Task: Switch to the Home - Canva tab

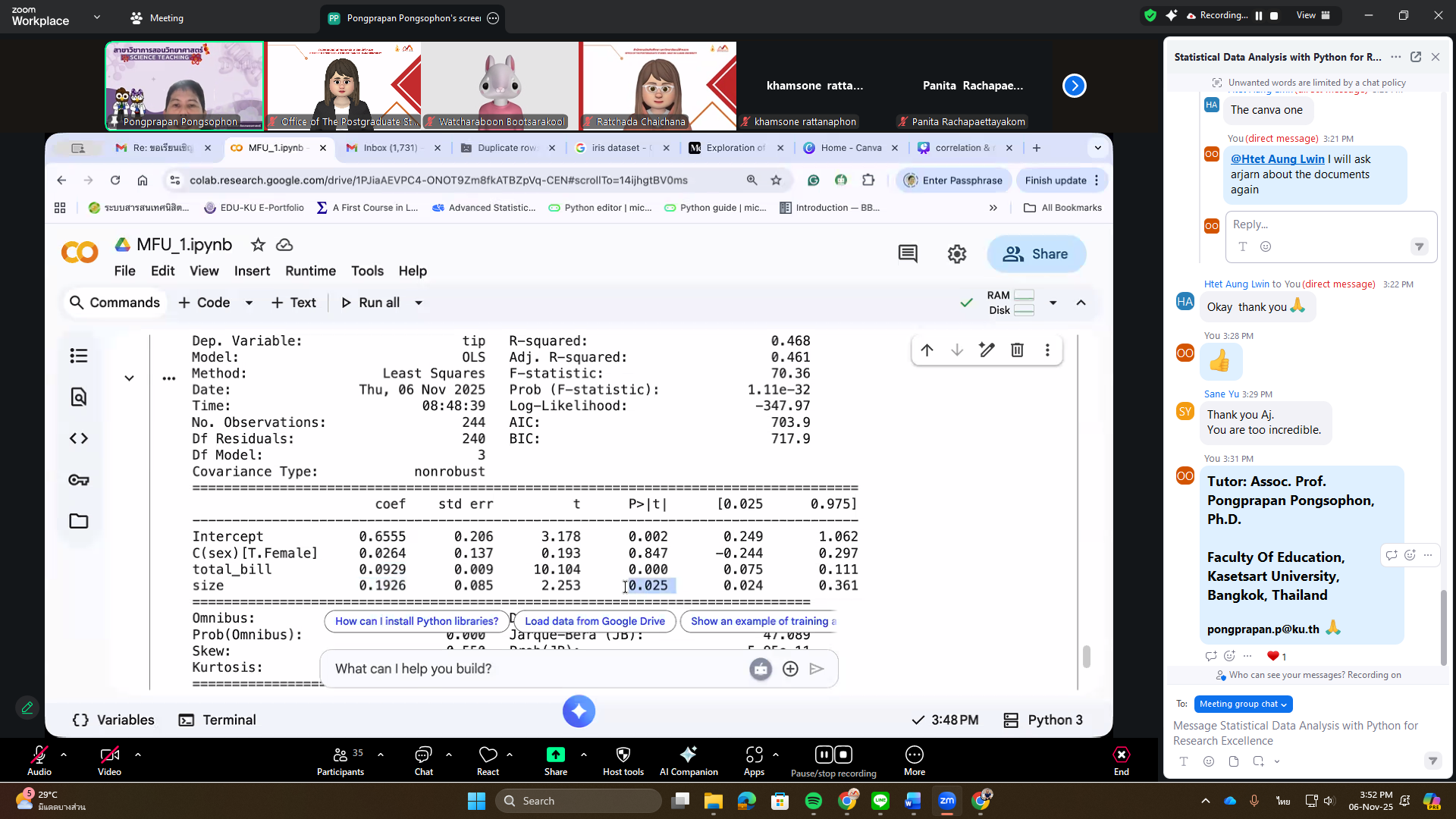Action: (x=849, y=148)
